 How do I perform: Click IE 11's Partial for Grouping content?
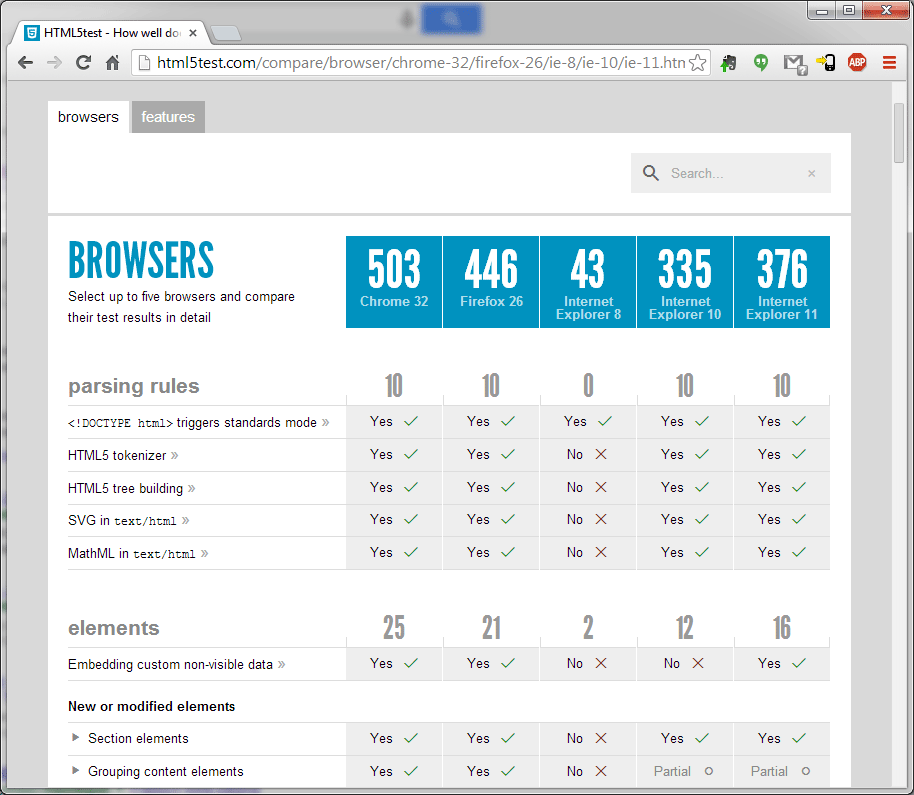click(781, 771)
